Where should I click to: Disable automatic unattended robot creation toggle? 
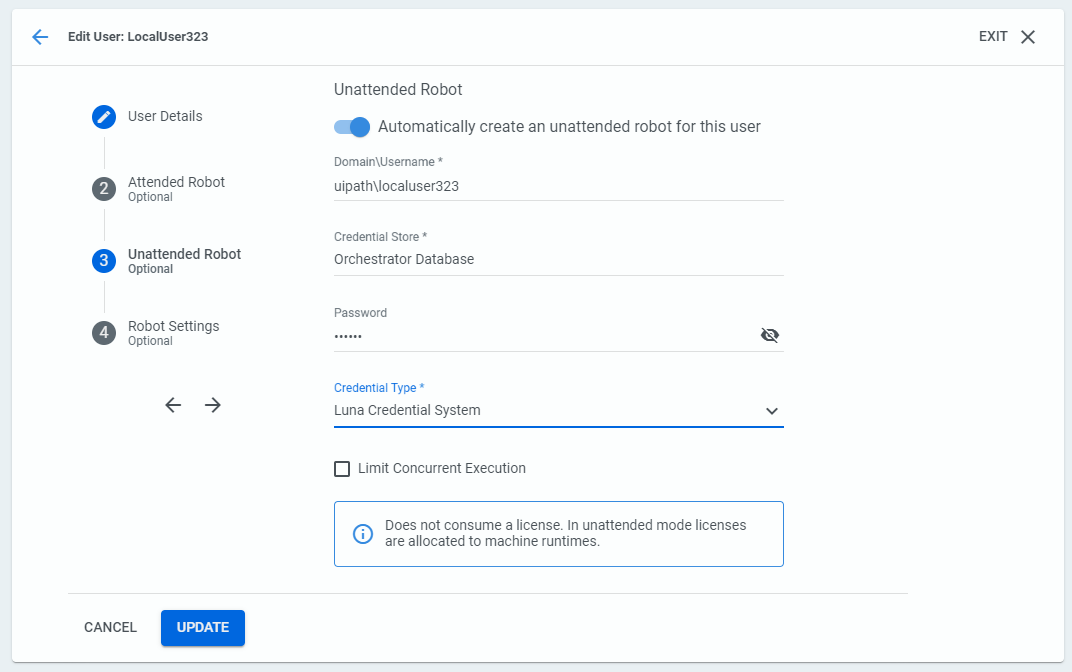[352, 127]
